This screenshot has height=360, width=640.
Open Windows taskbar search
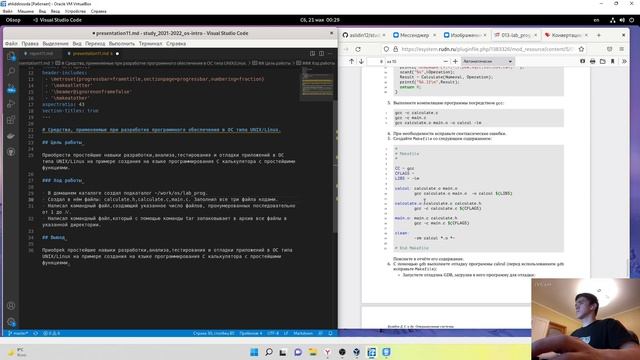(269, 352)
